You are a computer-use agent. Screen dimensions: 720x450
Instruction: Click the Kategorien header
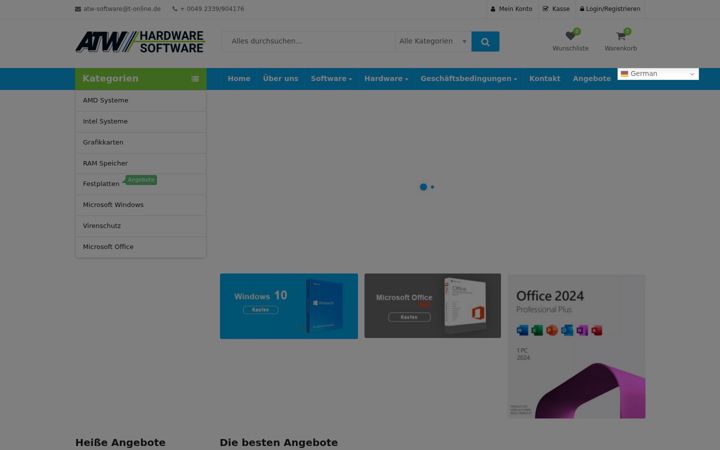pyautogui.click(x=141, y=79)
